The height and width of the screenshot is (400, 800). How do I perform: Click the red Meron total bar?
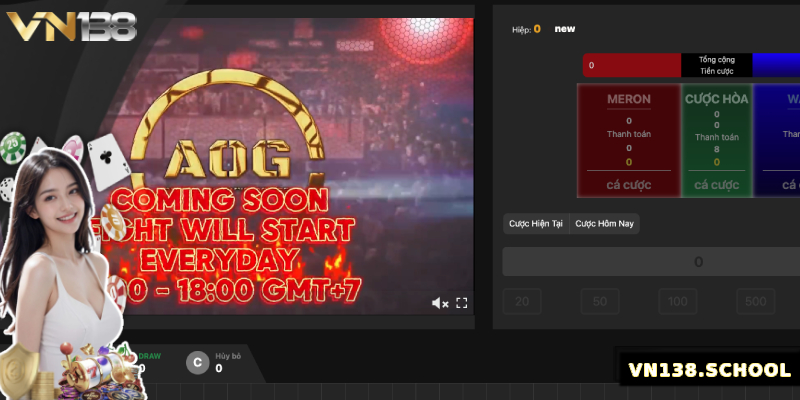click(632, 65)
